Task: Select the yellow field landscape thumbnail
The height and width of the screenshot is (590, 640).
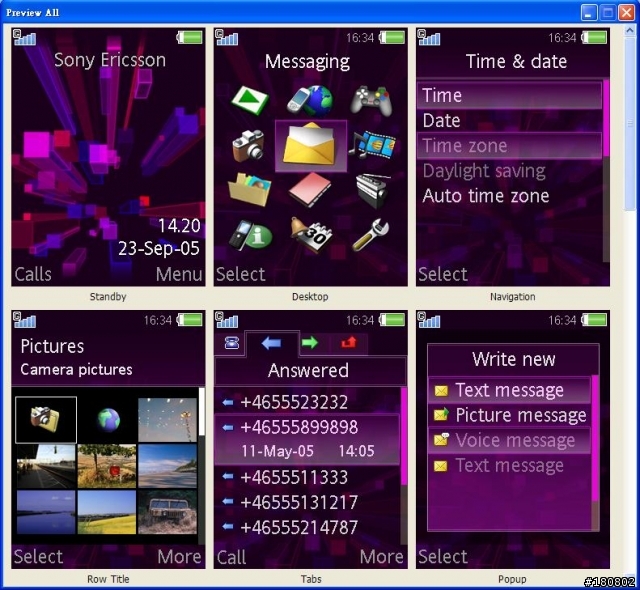Action: [107, 512]
